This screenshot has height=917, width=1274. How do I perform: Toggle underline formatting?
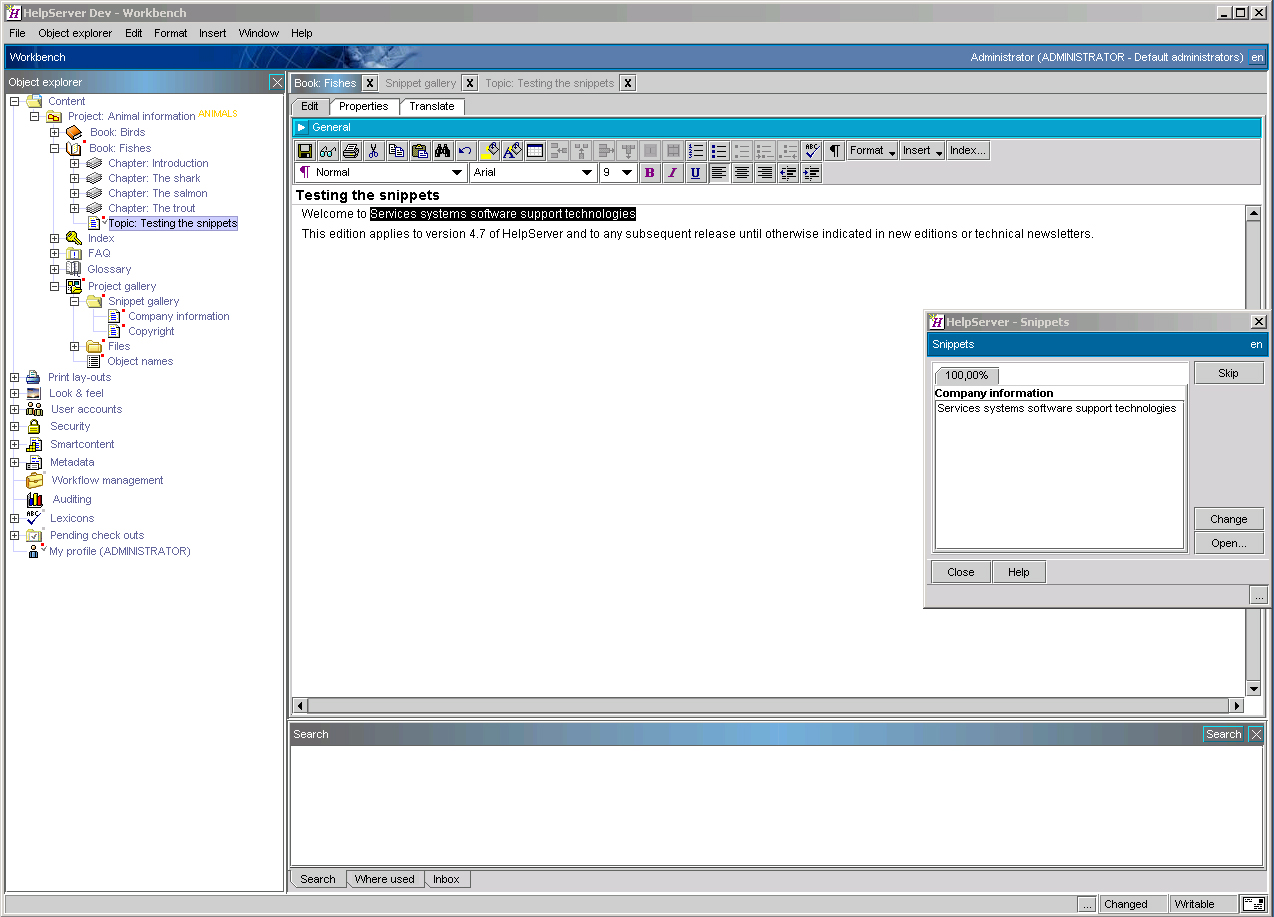[x=696, y=173]
